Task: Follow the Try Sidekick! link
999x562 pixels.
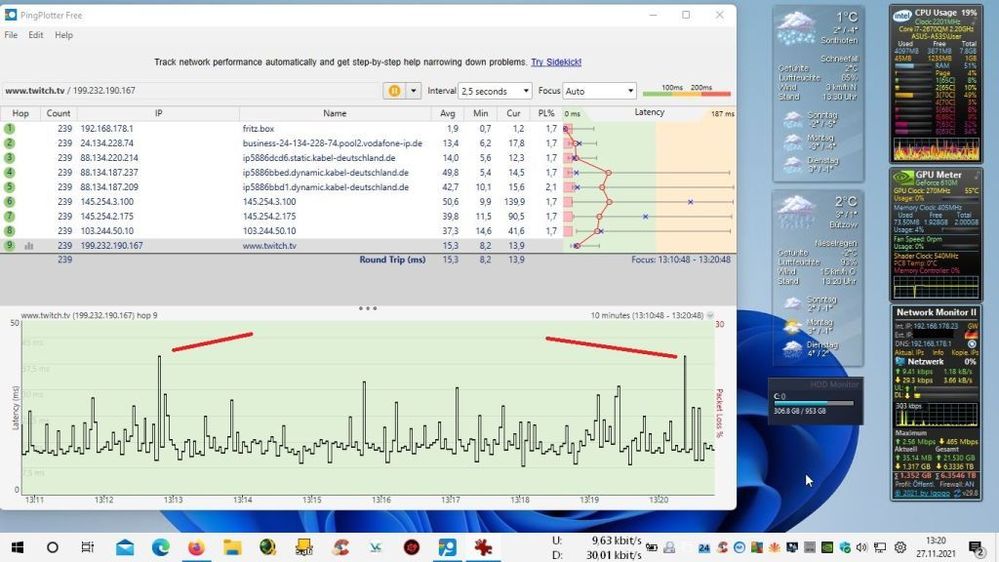Action: point(556,62)
